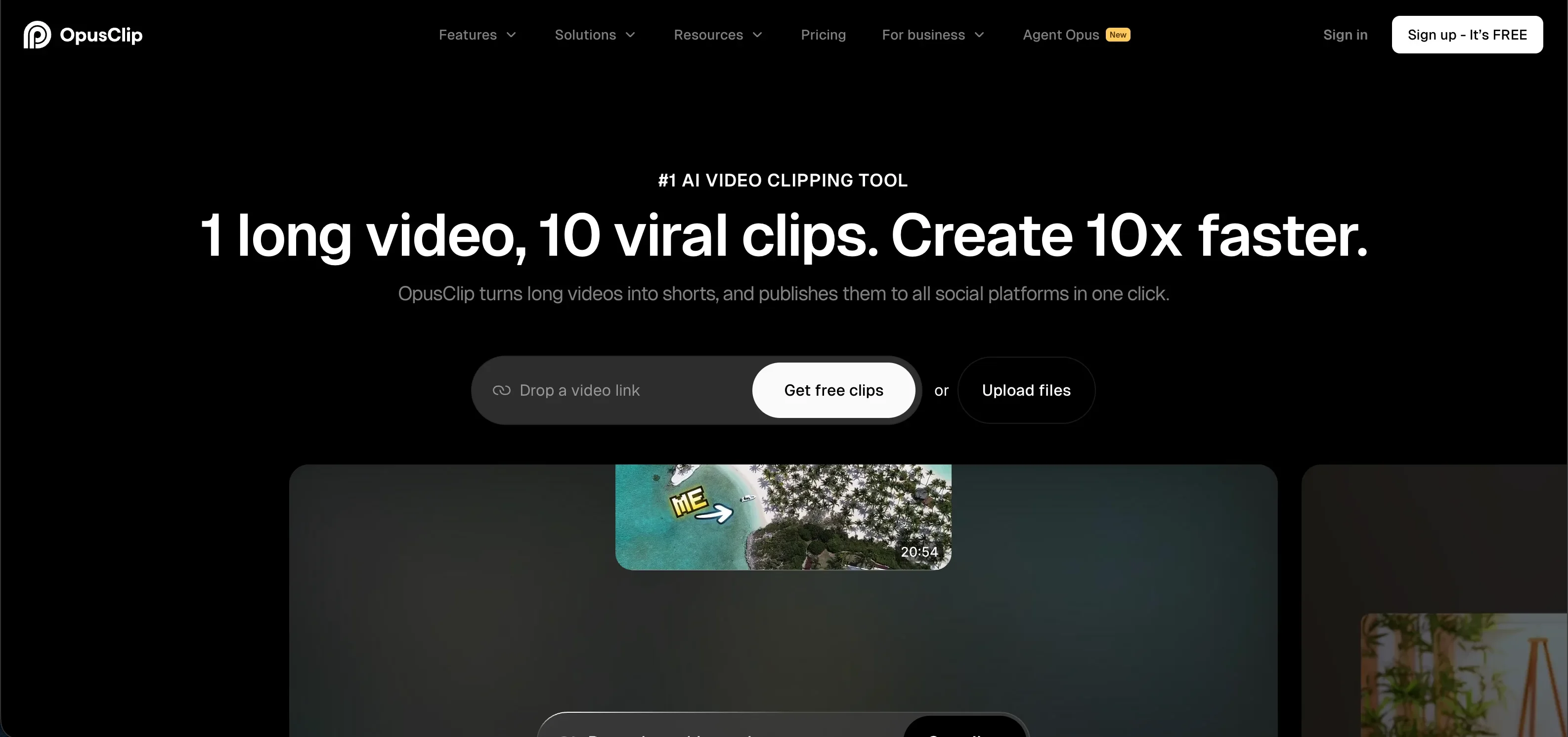Click the headline '1 long video, 10 viral clips'
Image resolution: width=1568 pixels, height=737 pixels.
[539, 236]
